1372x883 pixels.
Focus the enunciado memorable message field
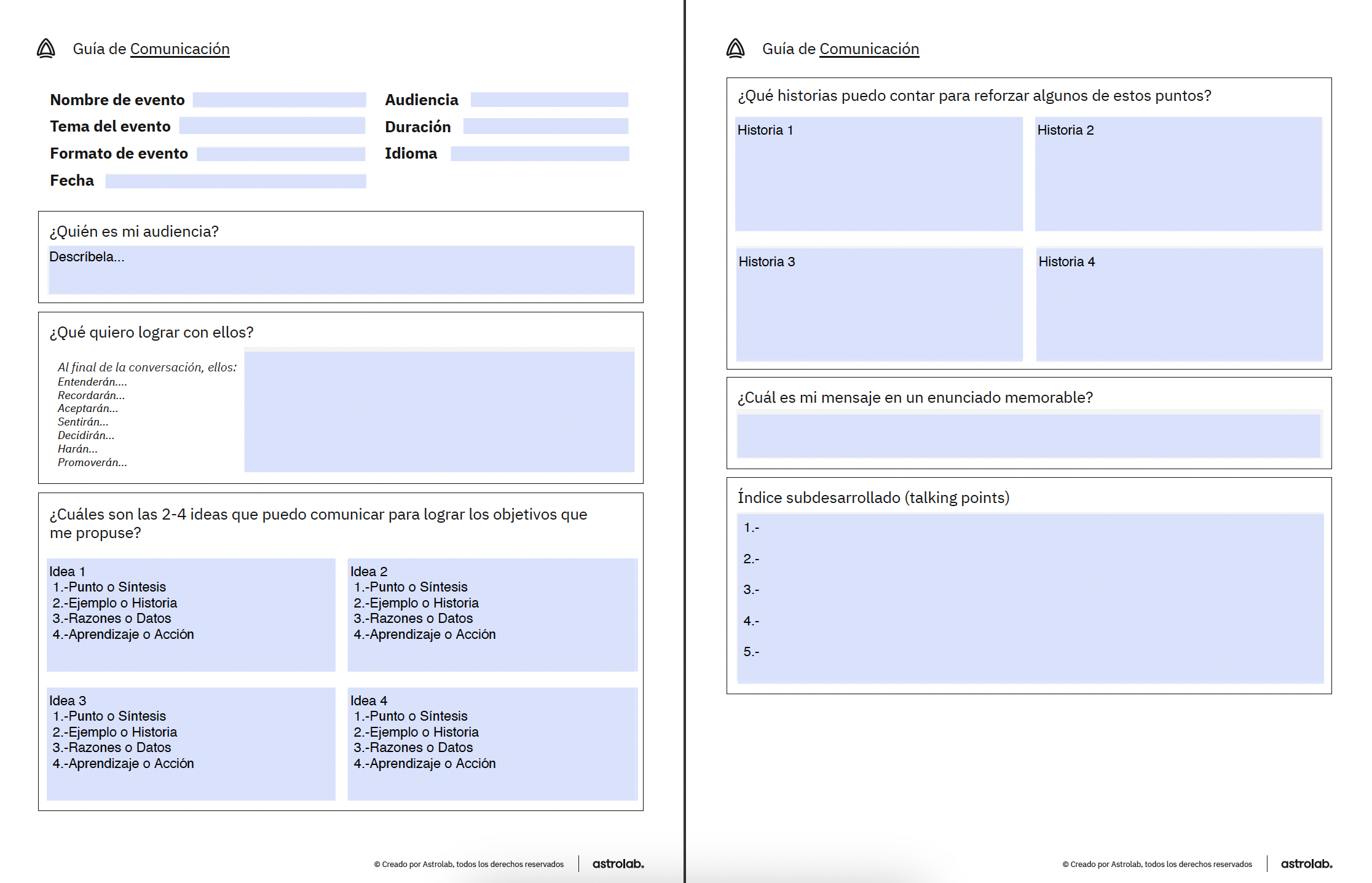1028,436
